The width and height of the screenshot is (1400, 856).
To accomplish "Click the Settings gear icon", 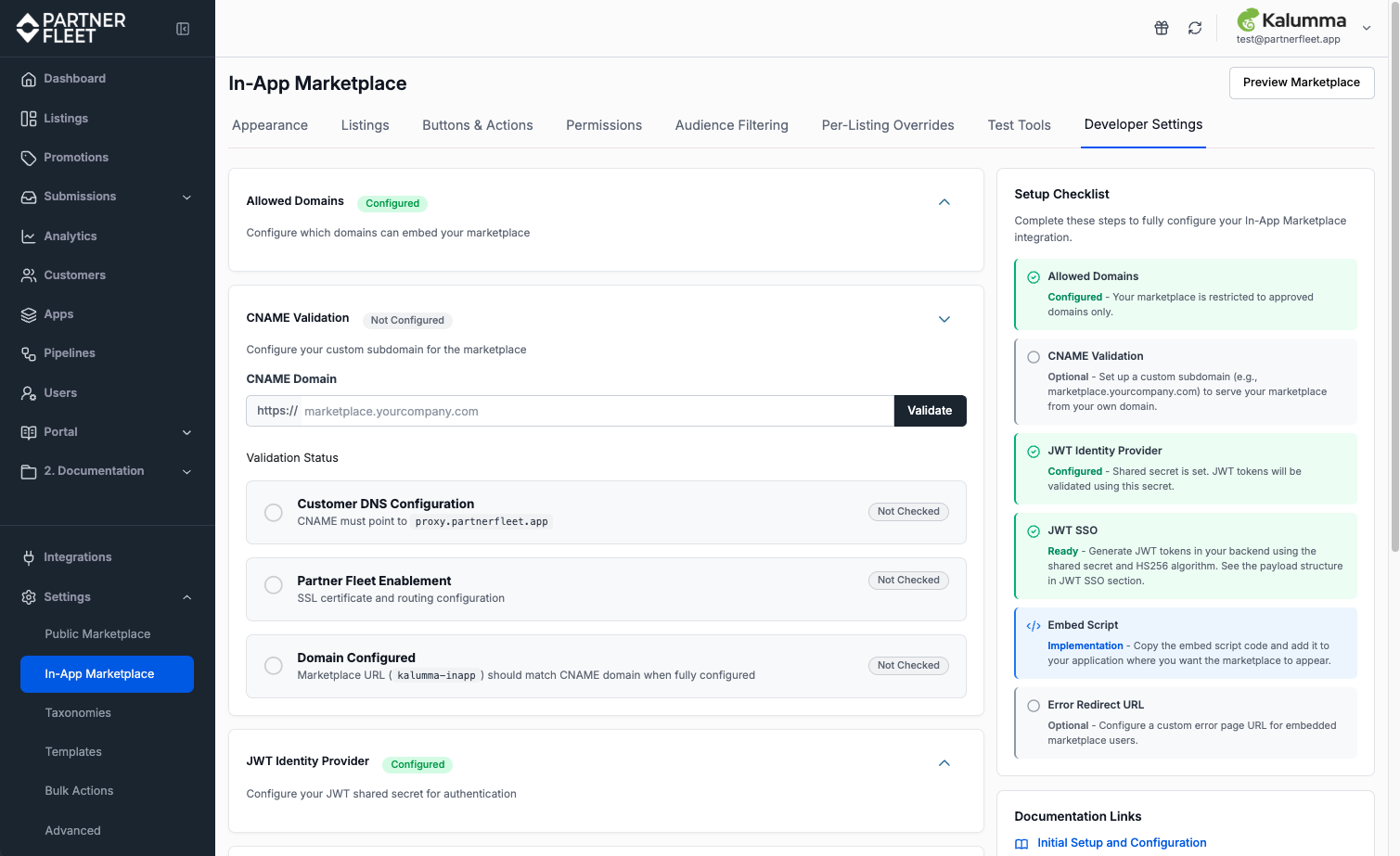I will pos(29,597).
